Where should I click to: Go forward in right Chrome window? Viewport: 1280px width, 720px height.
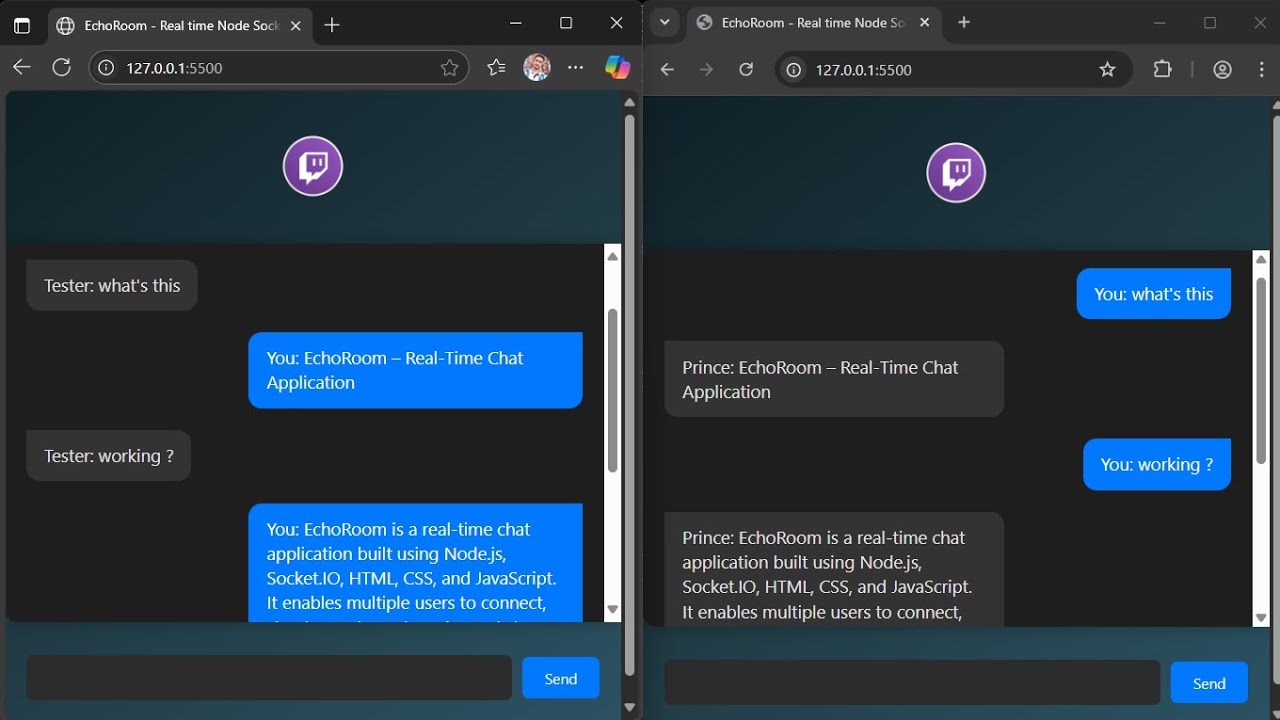pyautogui.click(x=706, y=69)
